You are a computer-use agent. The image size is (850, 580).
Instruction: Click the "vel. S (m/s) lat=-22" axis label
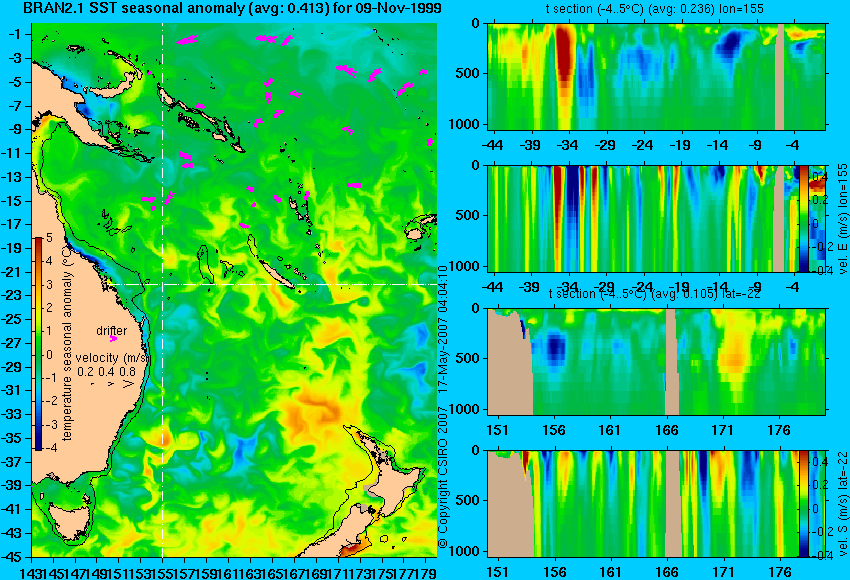point(843,504)
